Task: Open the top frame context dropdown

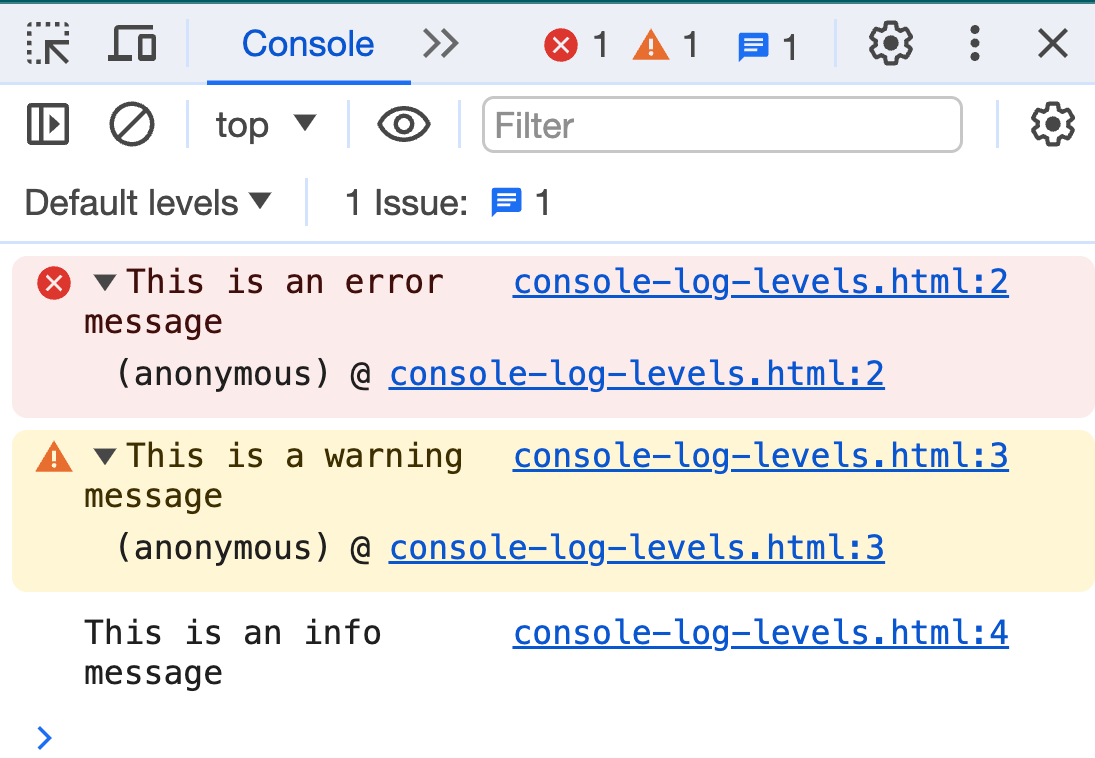Action: pos(265,124)
